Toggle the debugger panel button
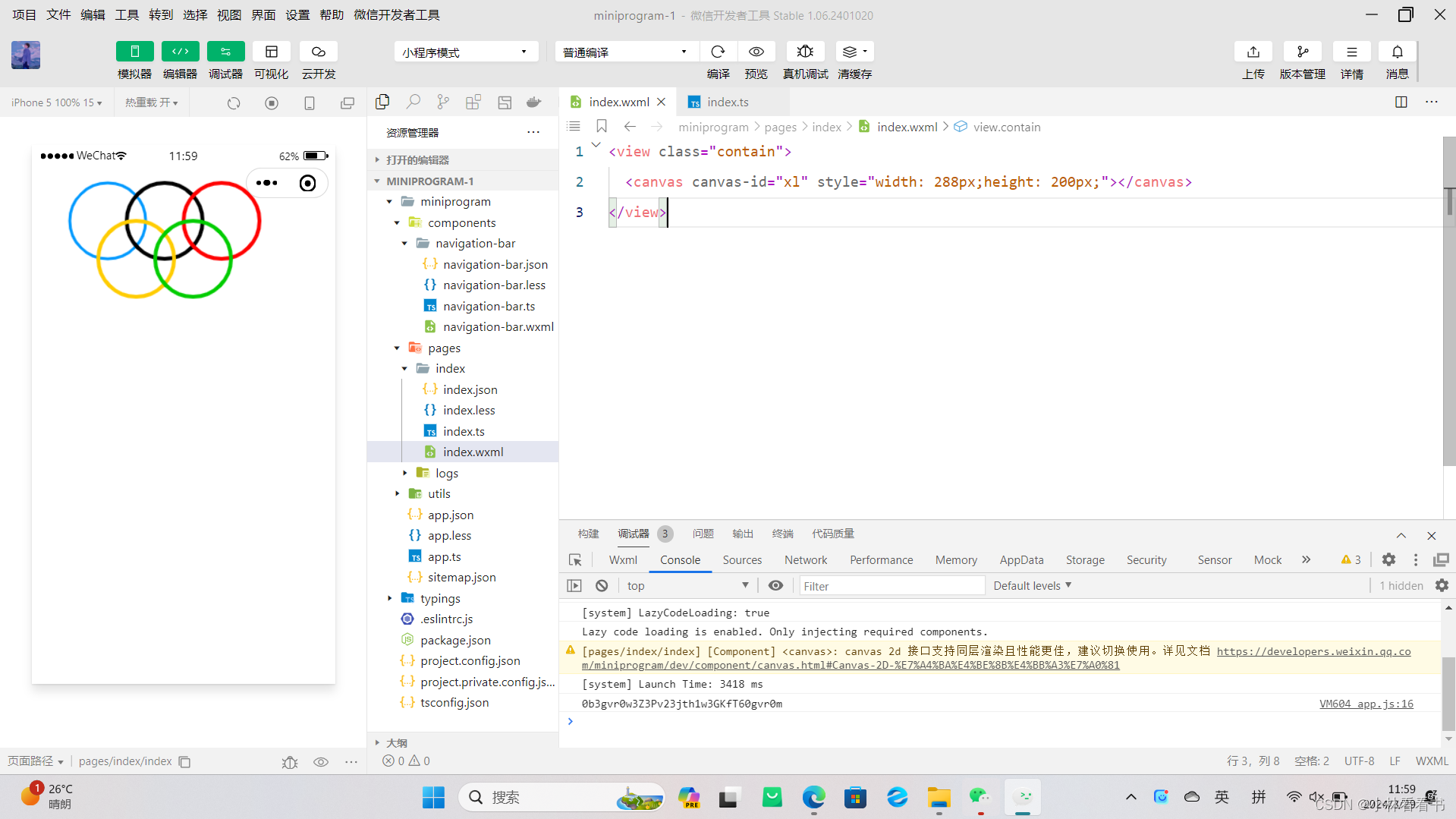 (225, 52)
